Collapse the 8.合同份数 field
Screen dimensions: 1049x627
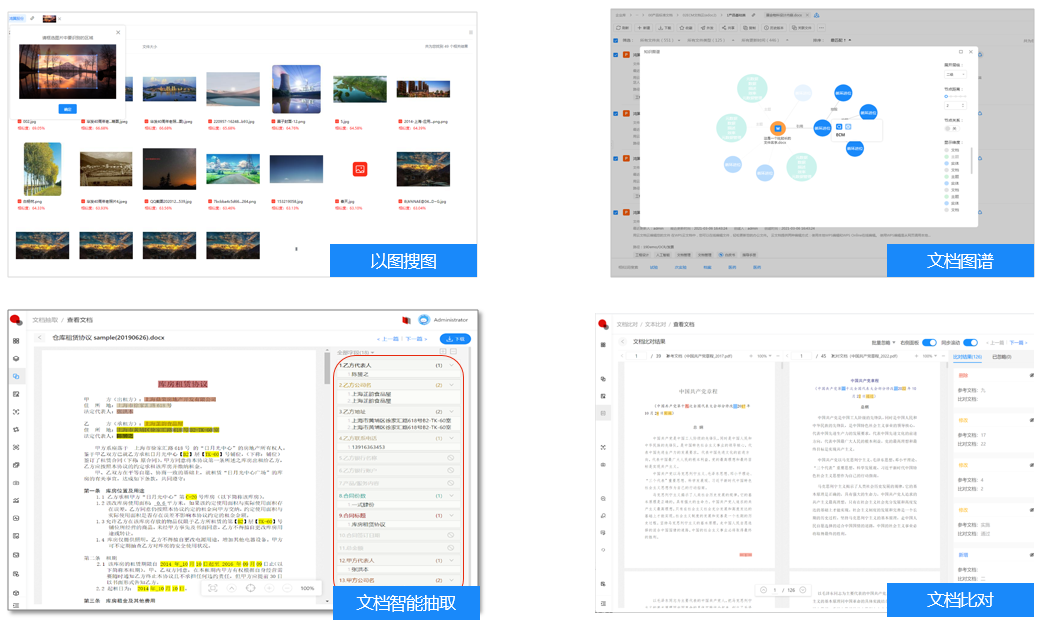point(452,496)
